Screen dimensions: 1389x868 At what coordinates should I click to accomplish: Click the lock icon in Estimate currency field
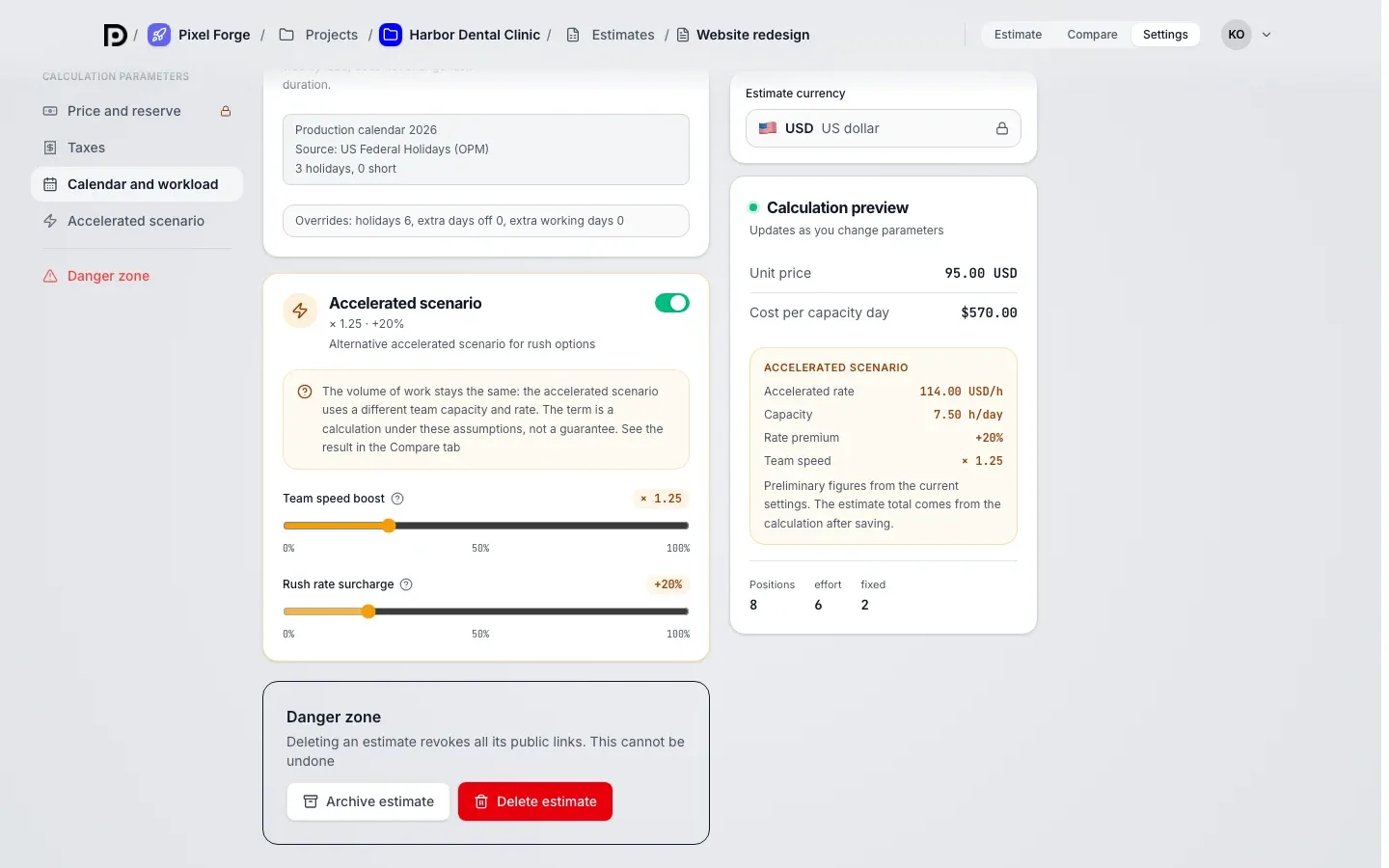click(1002, 128)
